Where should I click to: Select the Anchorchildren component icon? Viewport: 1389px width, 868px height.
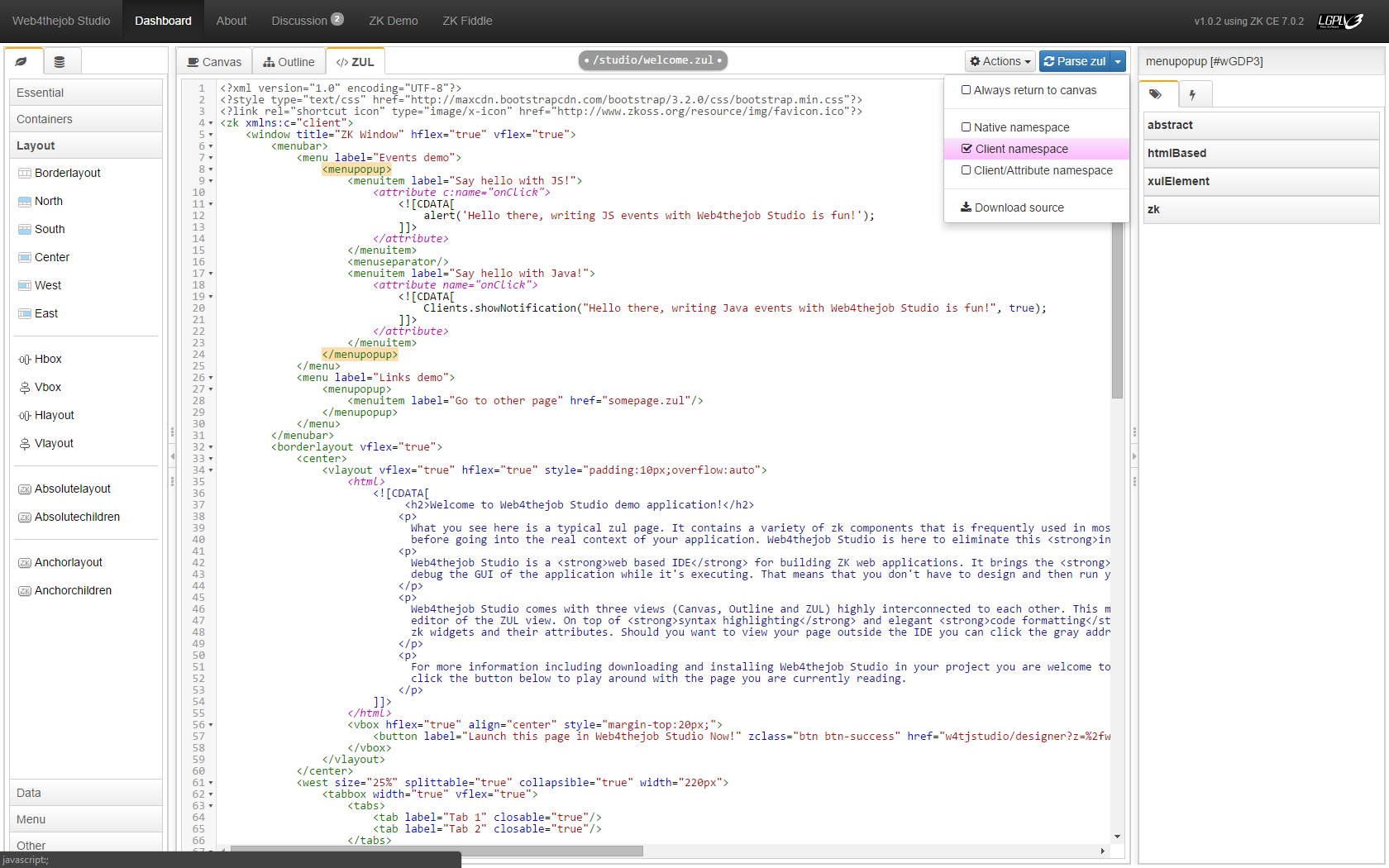[25, 591]
